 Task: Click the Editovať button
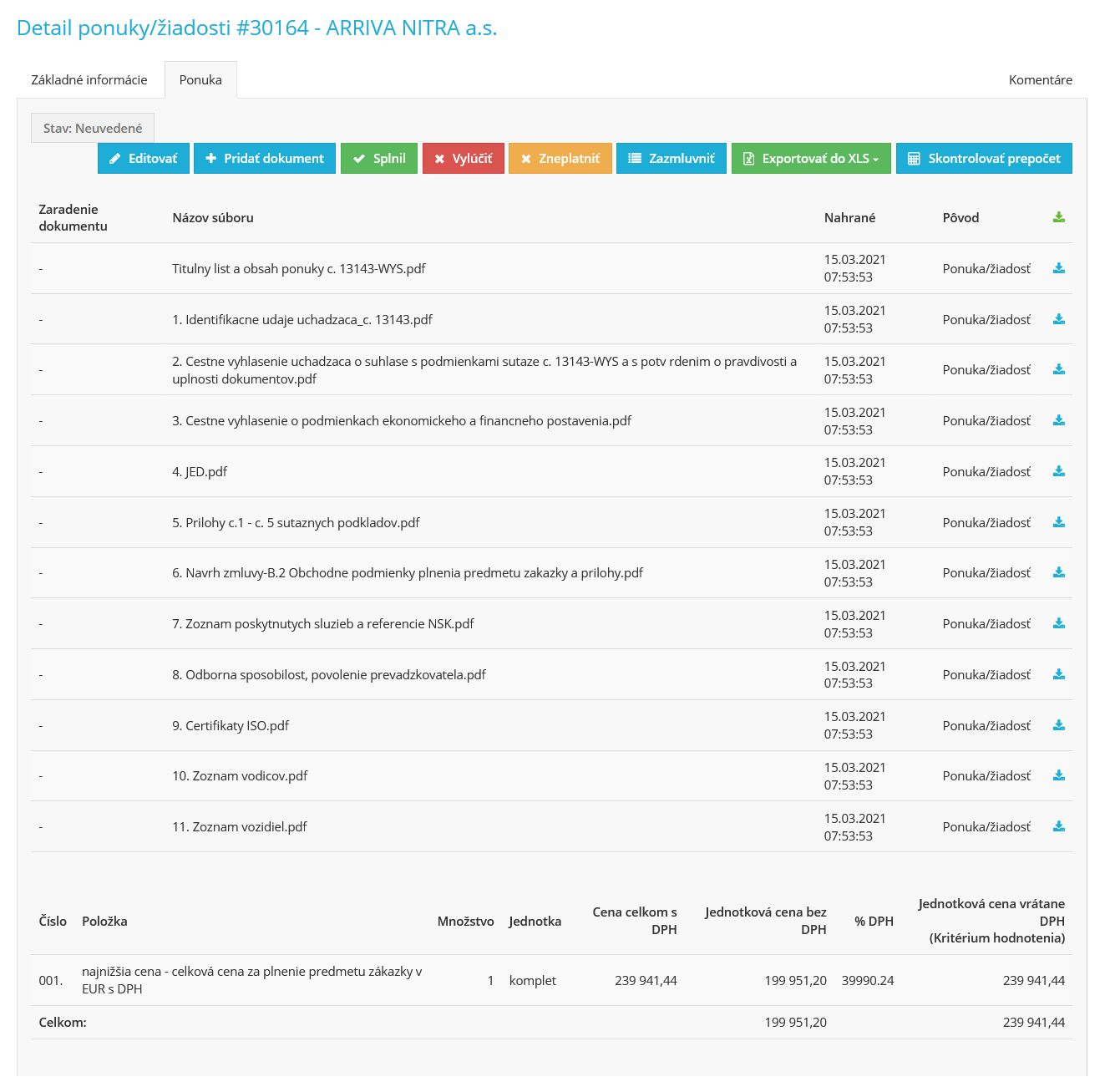(x=144, y=159)
